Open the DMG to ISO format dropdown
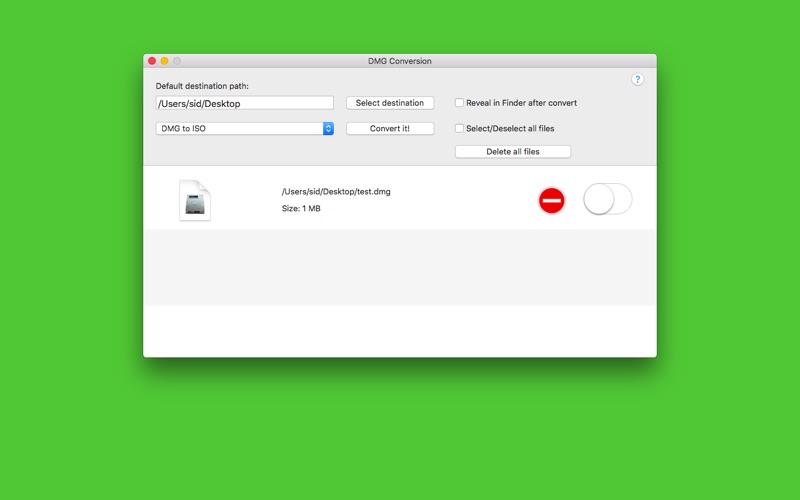Image resolution: width=800 pixels, height=500 pixels. point(244,129)
